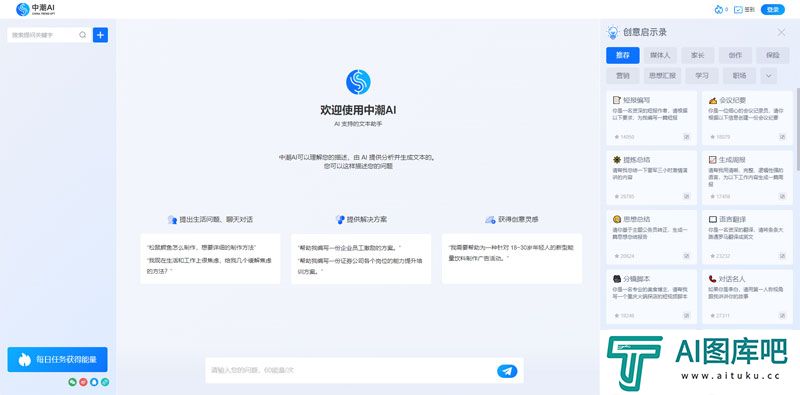Click the use icon on 会议纪要 card

(x=782, y=137)
